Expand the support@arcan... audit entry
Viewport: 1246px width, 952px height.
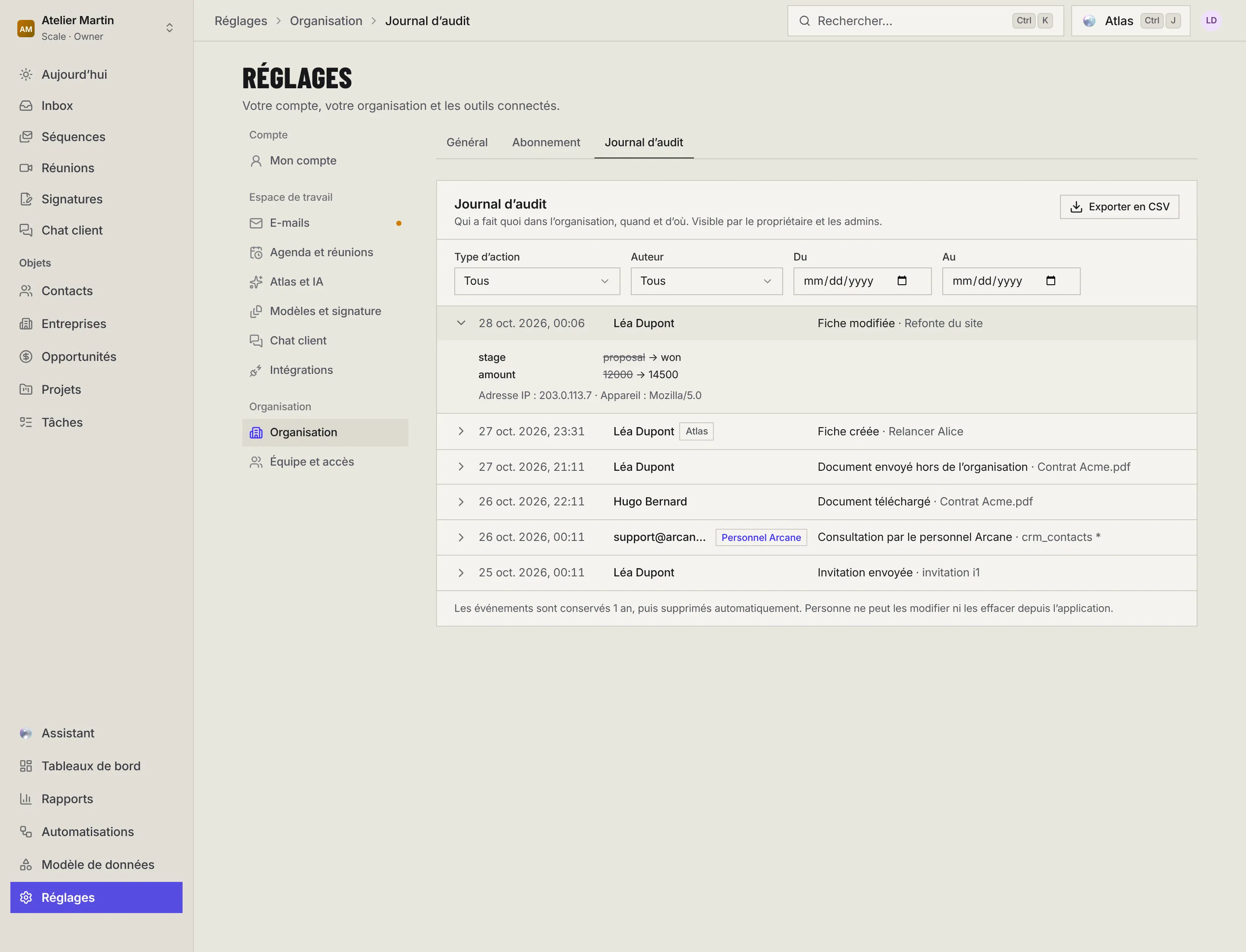pyautogui.click(x=461, y=537)
